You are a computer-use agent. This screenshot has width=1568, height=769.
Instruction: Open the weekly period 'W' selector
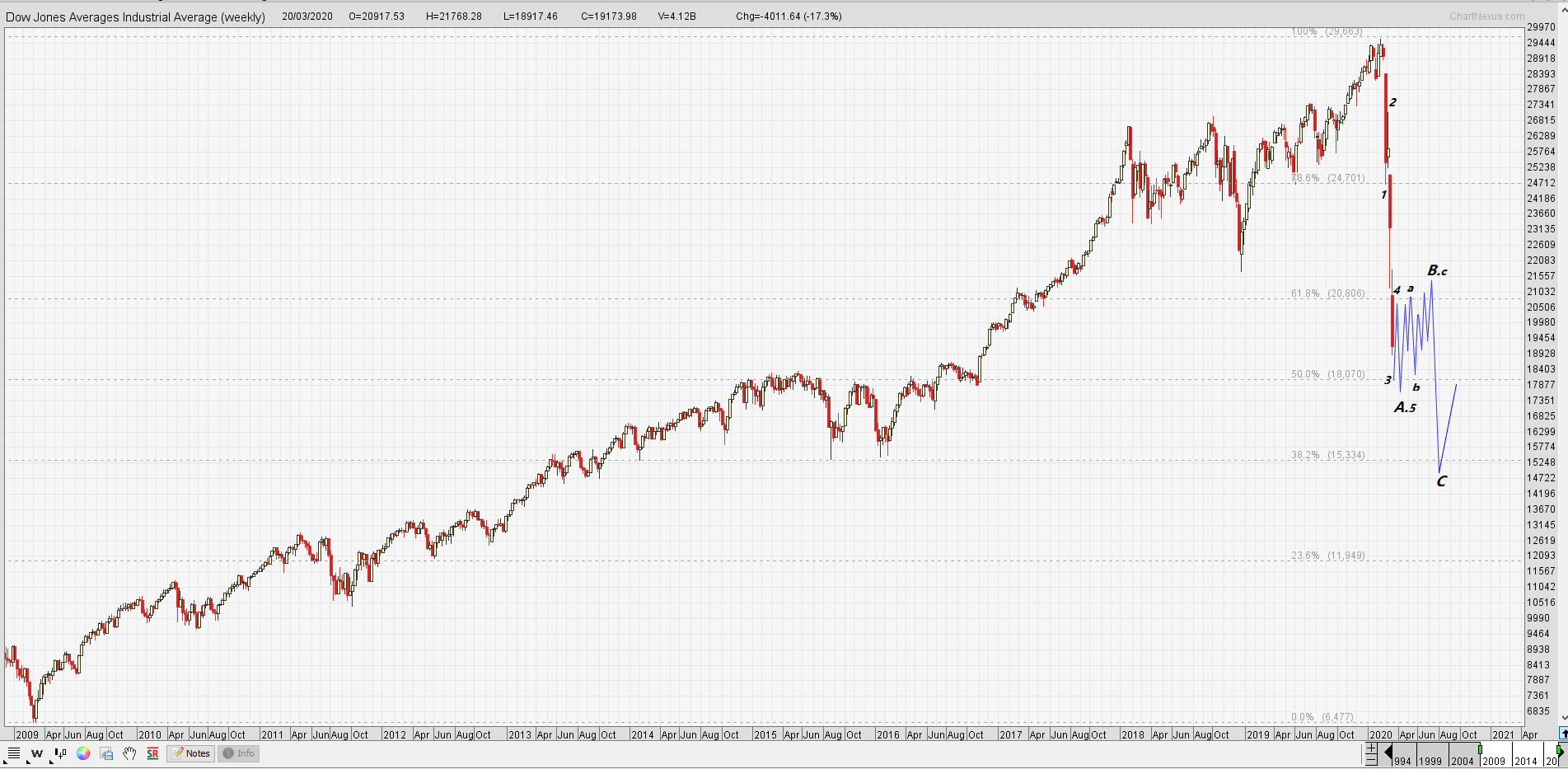click(x=36, y=753)
